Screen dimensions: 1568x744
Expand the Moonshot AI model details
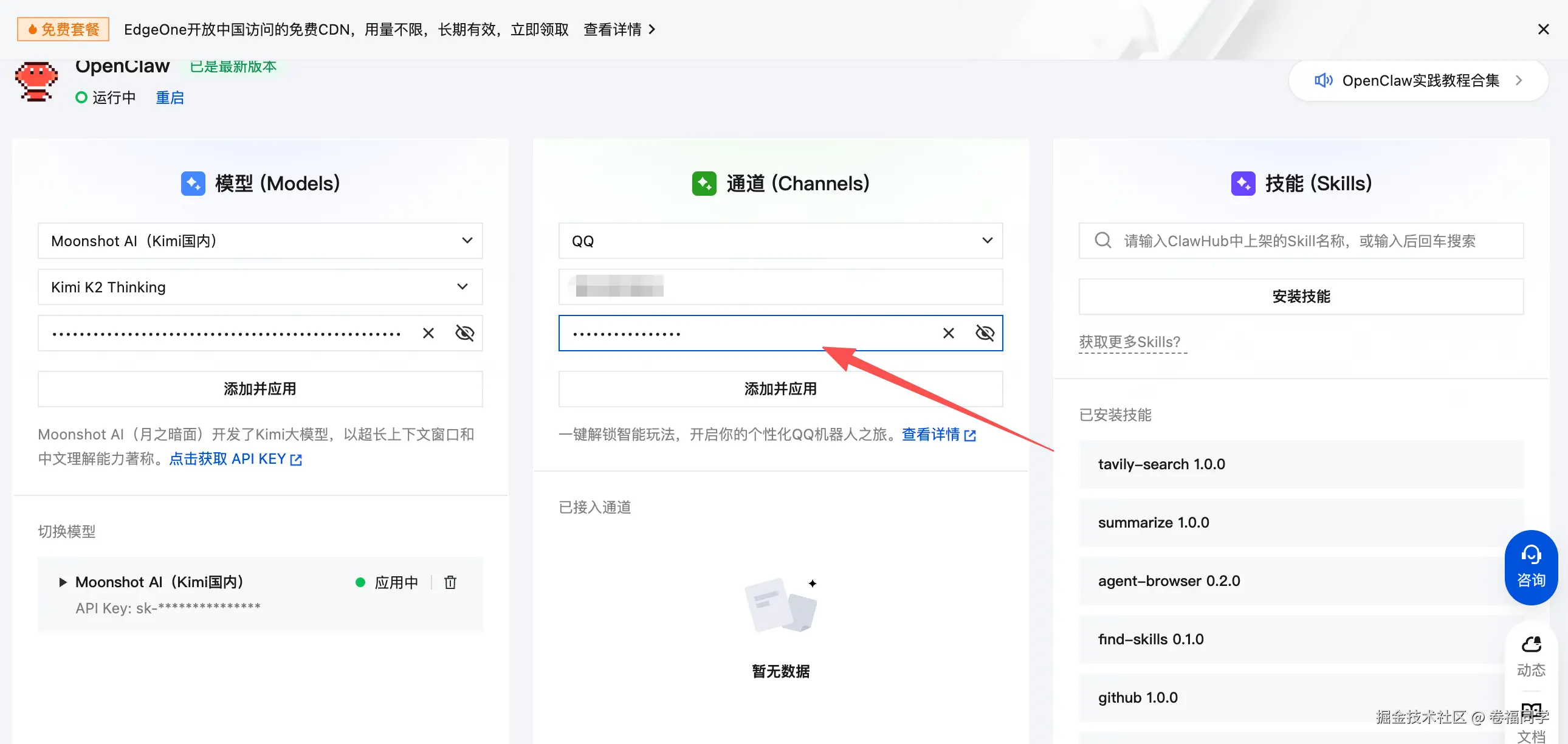tap(62, 582)
